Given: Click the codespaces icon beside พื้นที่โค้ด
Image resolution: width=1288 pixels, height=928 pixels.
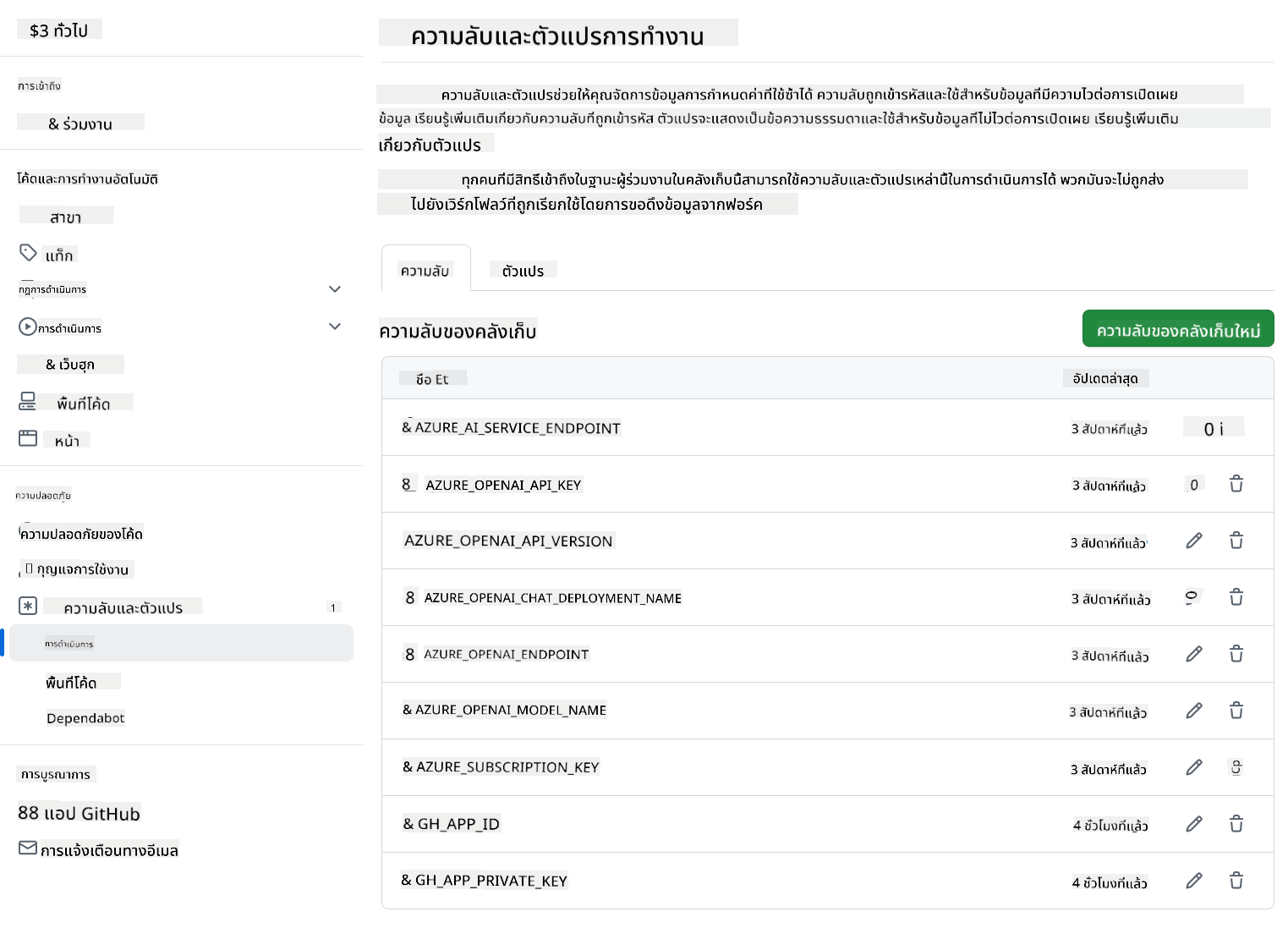Looking at the screenshot, I should coord(28,401).
